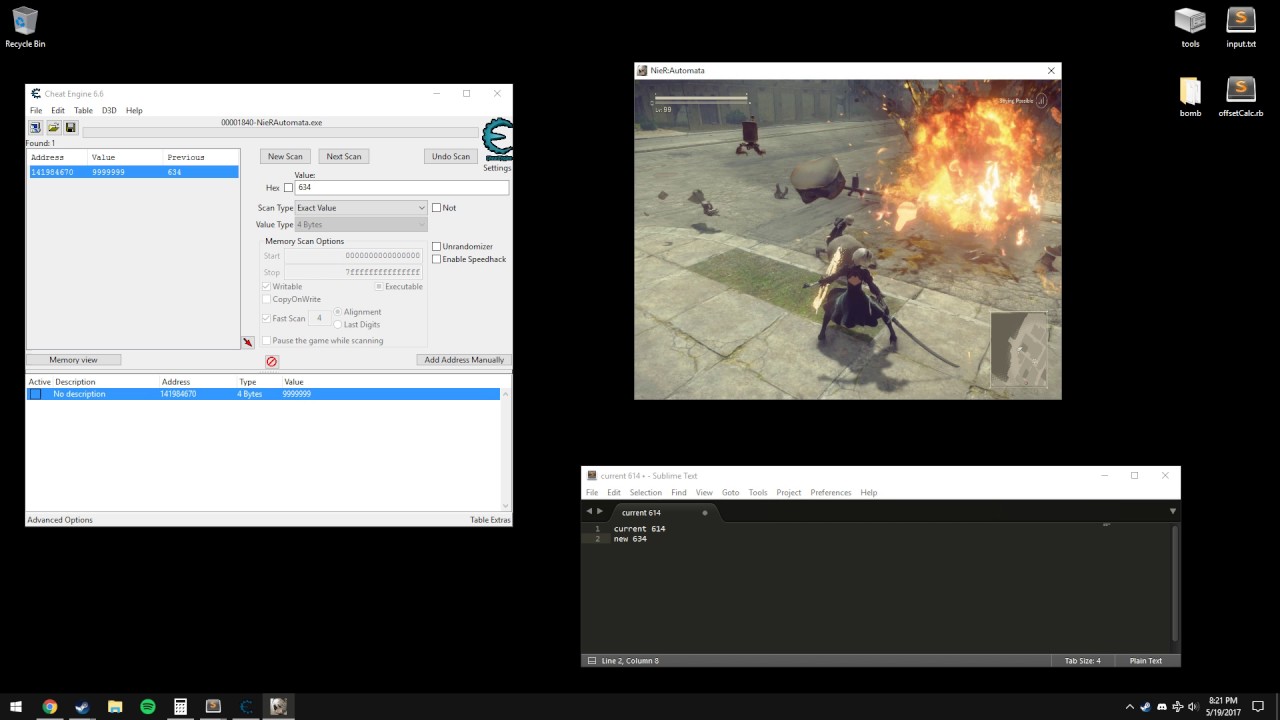Open Sublime Text Selection menu
1280x720 pixels.
pos(645,492)
